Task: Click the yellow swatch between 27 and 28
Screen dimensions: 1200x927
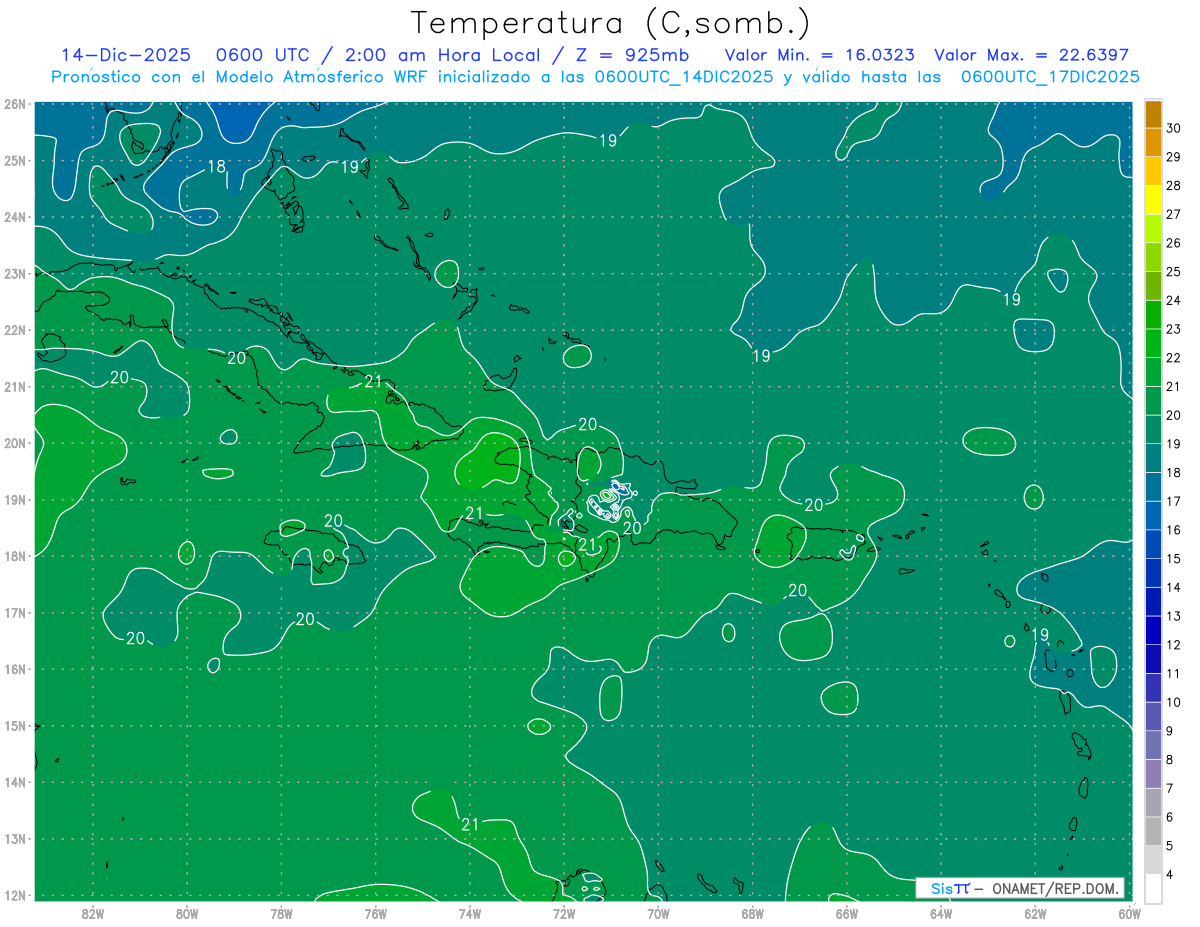Action: click(1153, 200)
